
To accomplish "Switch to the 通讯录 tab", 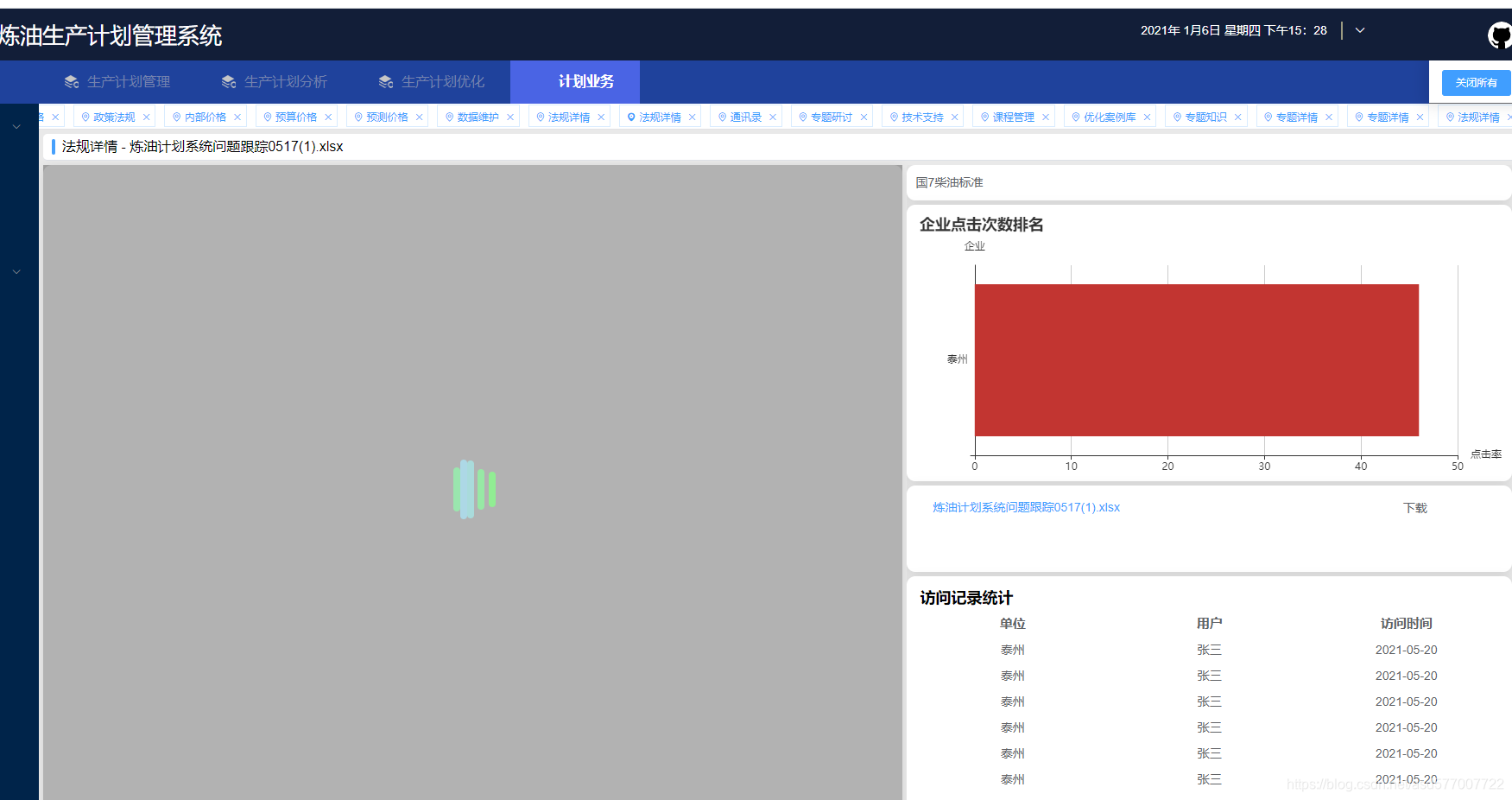I will pos(746,117).
